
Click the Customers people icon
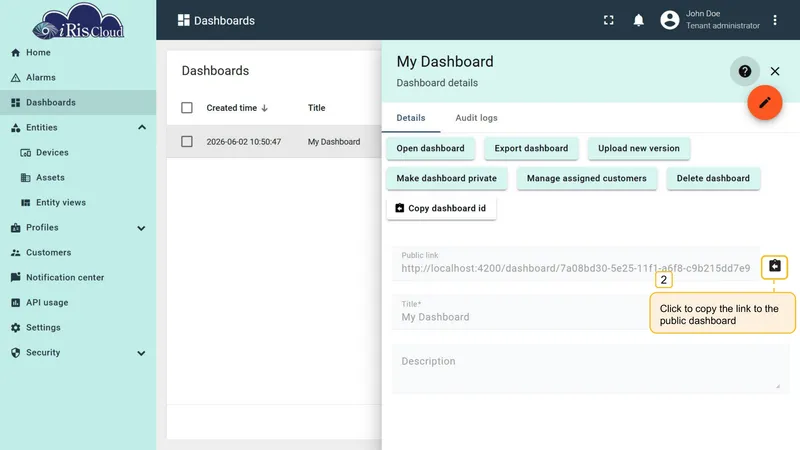tap(16, 253)
